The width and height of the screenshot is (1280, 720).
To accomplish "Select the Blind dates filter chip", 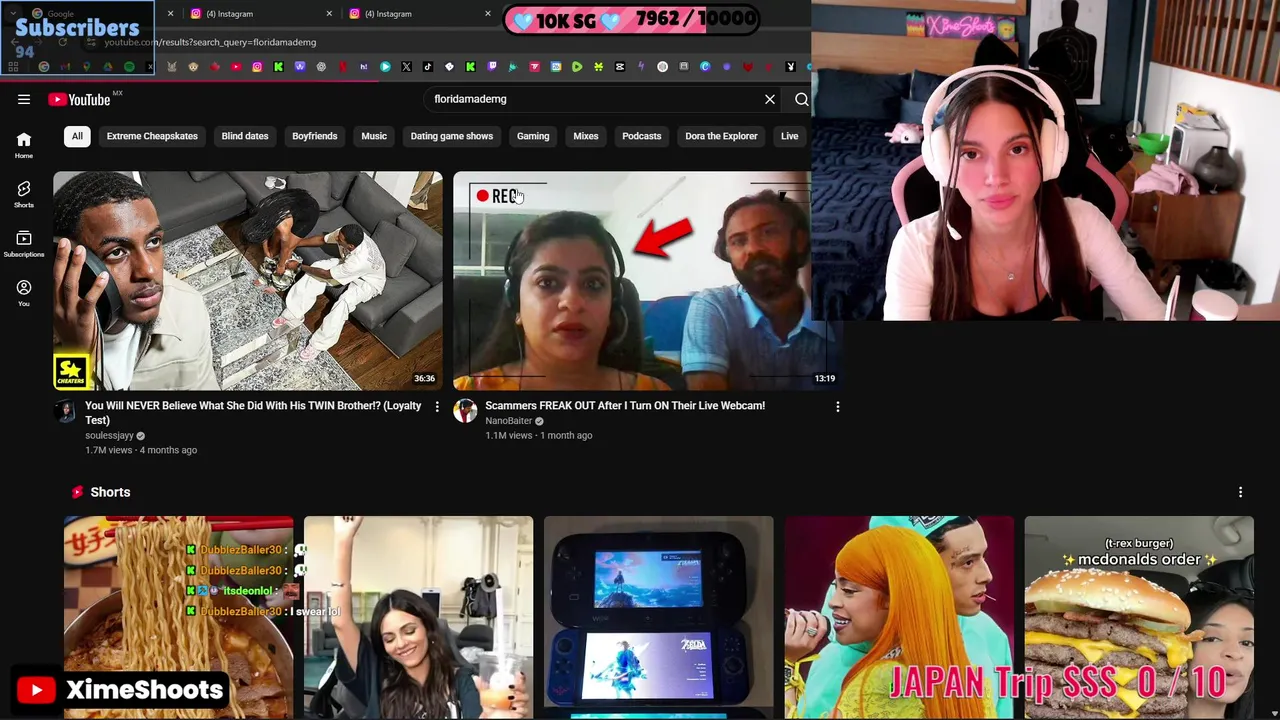I will (245, 136).
